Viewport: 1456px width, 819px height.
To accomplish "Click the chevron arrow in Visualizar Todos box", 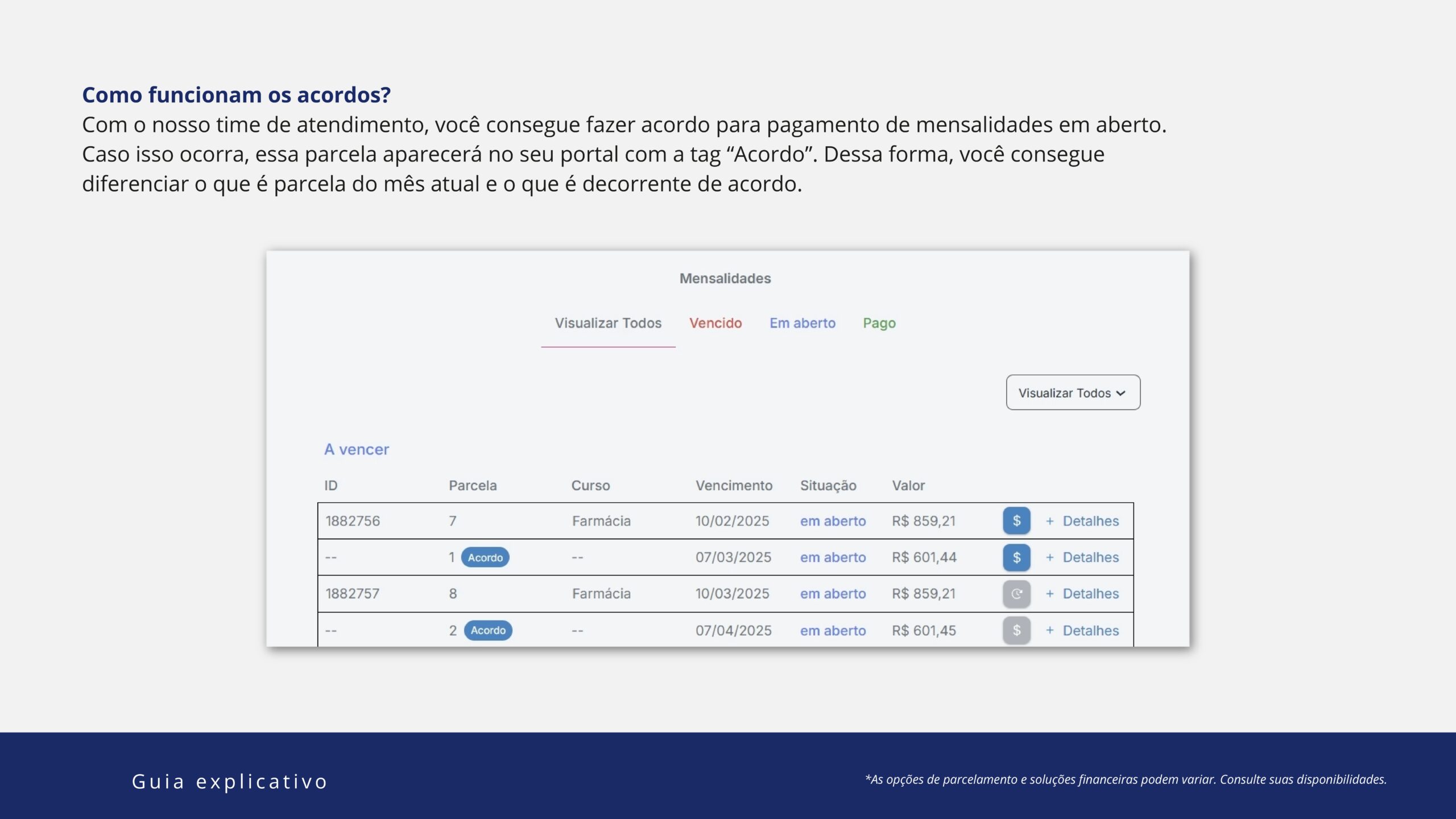I will (1120, 393).
